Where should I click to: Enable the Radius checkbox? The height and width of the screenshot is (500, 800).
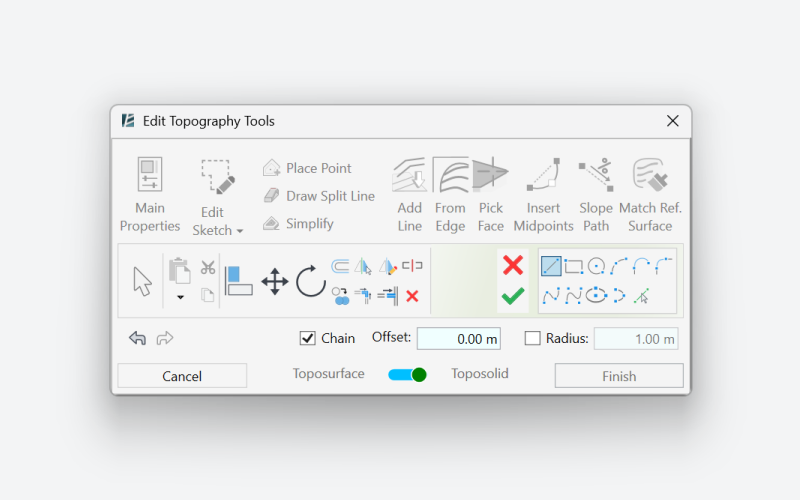[x=533, y=339]
